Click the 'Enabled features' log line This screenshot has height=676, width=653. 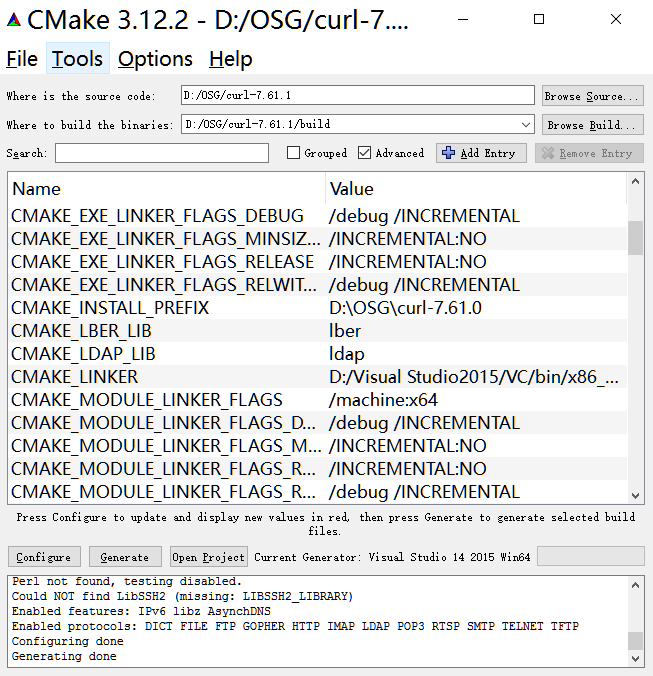click(x=141, y=611)
